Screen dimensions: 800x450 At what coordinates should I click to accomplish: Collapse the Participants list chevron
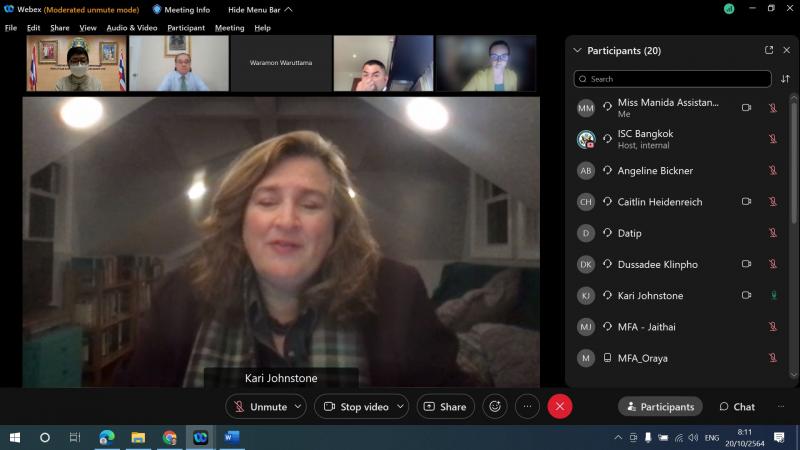[x=577, y=51]
